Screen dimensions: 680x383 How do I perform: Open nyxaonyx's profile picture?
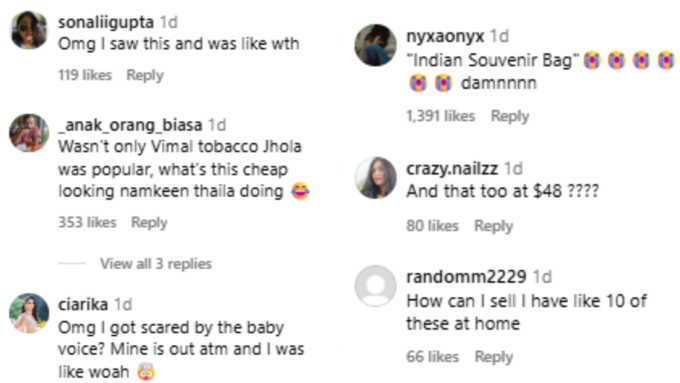pyautogui.click(x=376, y=45)
